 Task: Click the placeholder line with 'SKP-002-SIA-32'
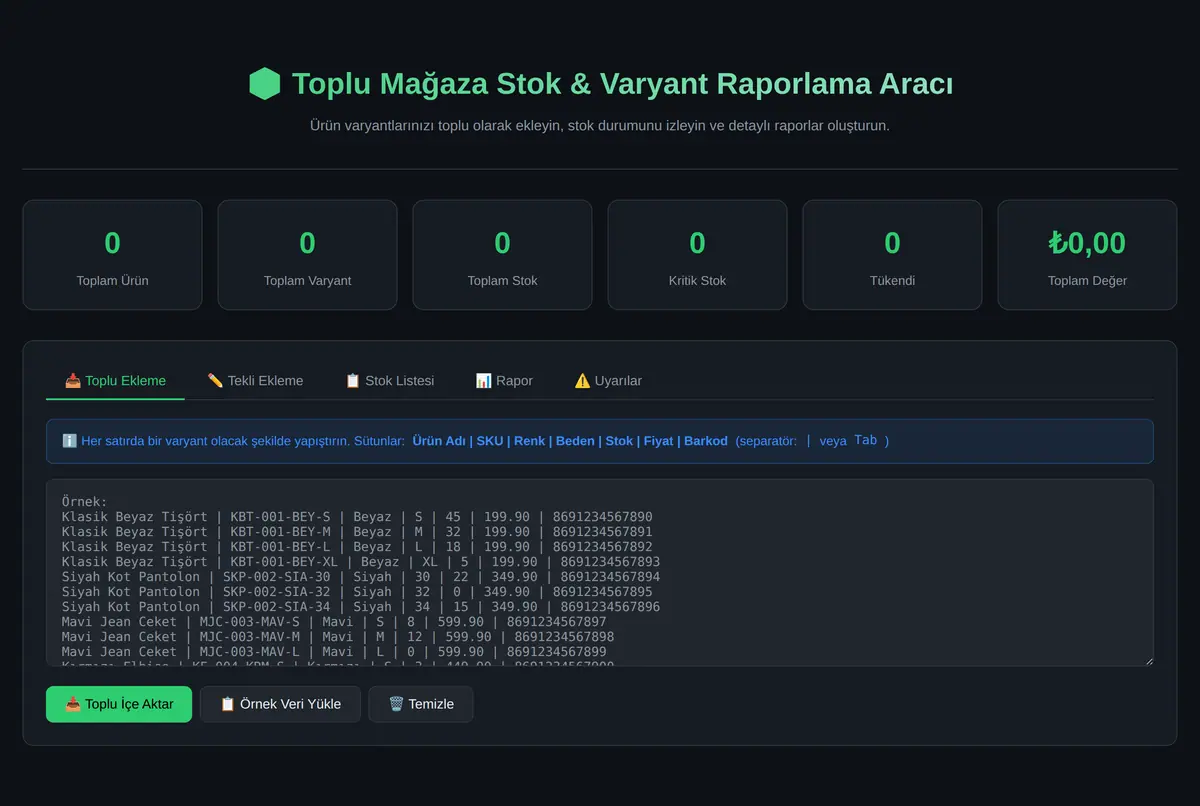[357, 592]
